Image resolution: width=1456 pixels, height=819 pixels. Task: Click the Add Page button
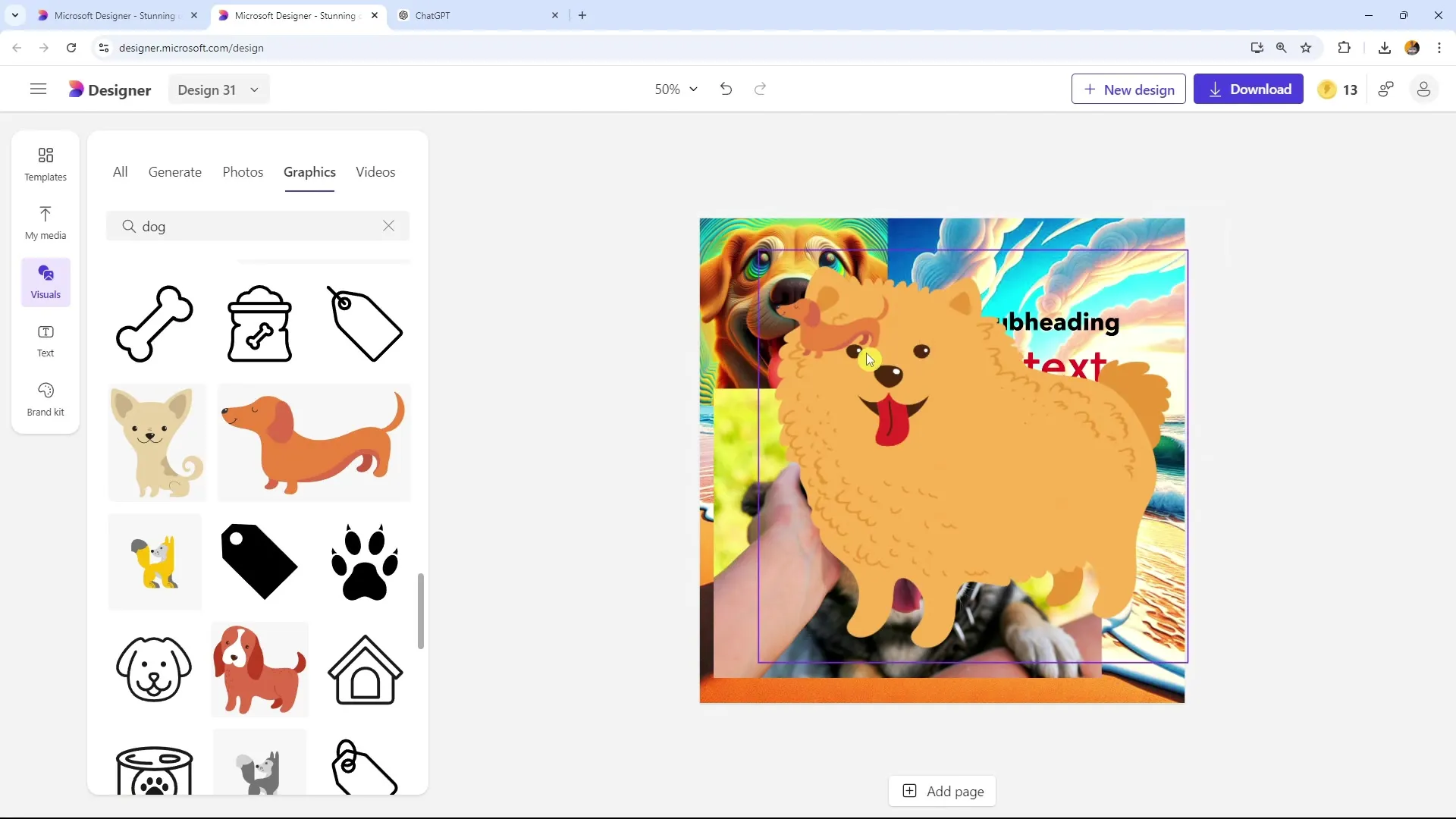pyautogui.click(x=946, y=791)
